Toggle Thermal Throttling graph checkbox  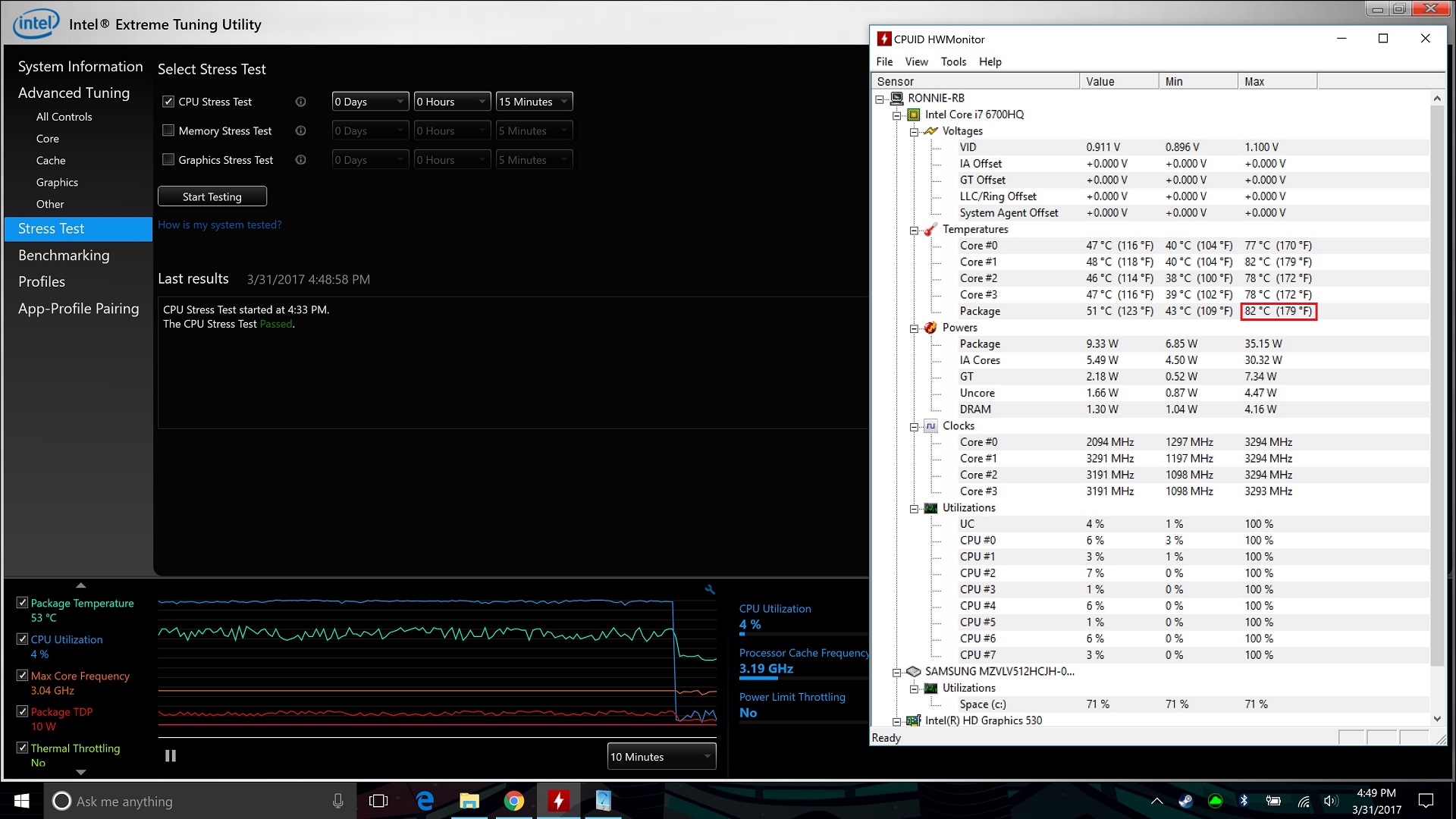22,748
